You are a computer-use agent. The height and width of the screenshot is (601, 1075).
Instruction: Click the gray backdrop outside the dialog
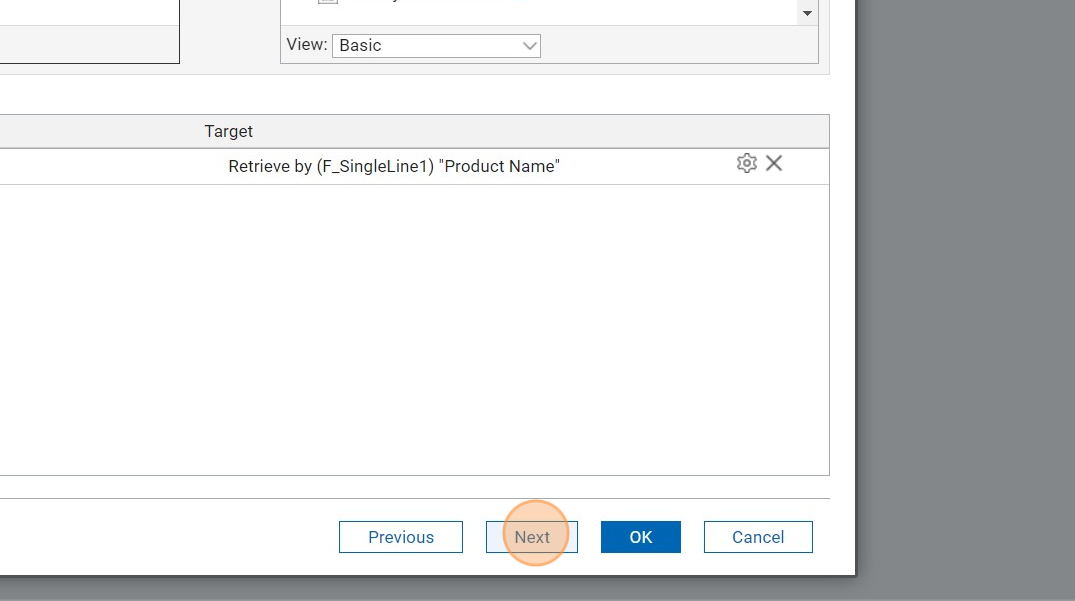tap(965, 300)
